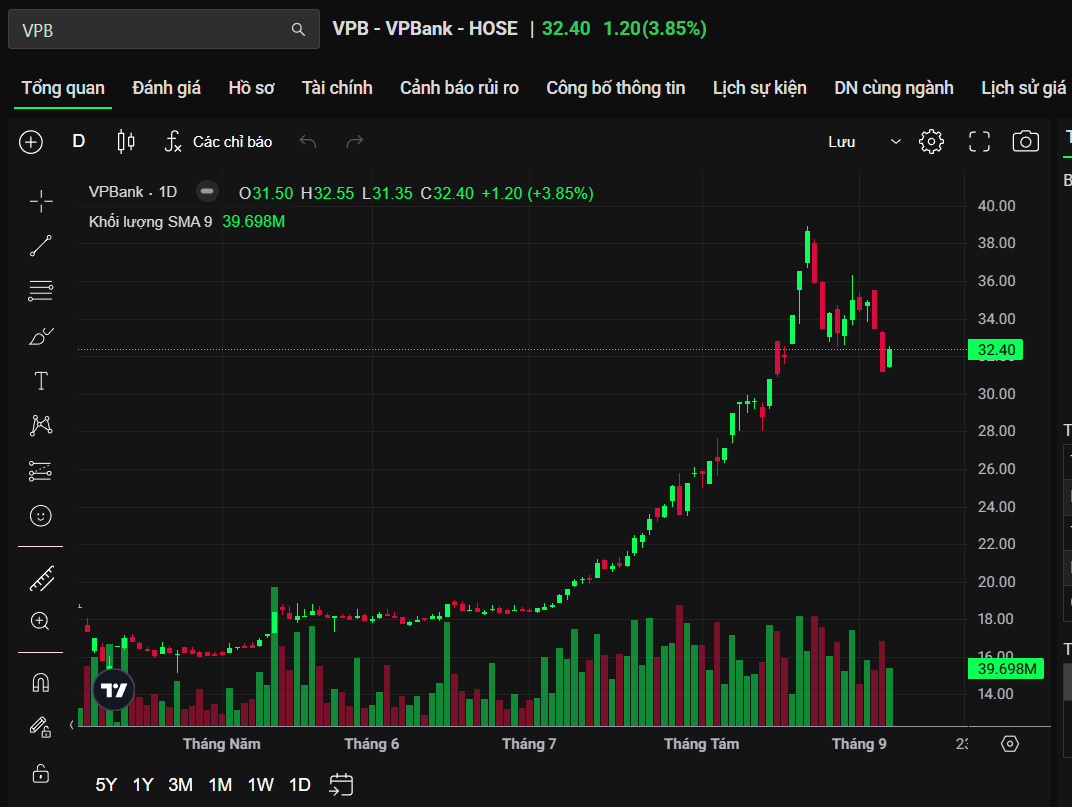The width and height of the screenshot is (1072, 807).
Task: Open the Tổng quan tab
Action: pos(63,88)
